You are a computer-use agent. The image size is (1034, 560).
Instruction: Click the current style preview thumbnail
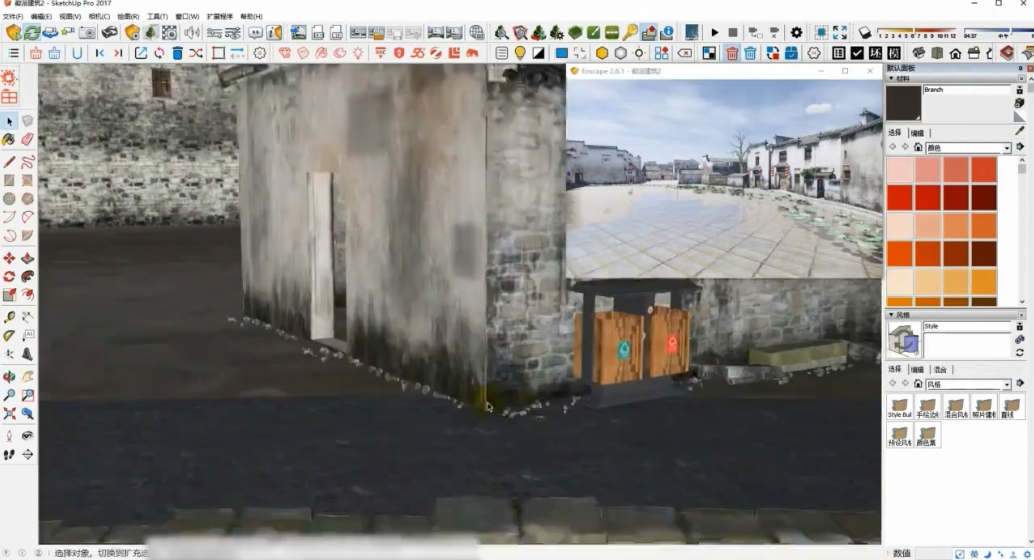coord(903,340)
